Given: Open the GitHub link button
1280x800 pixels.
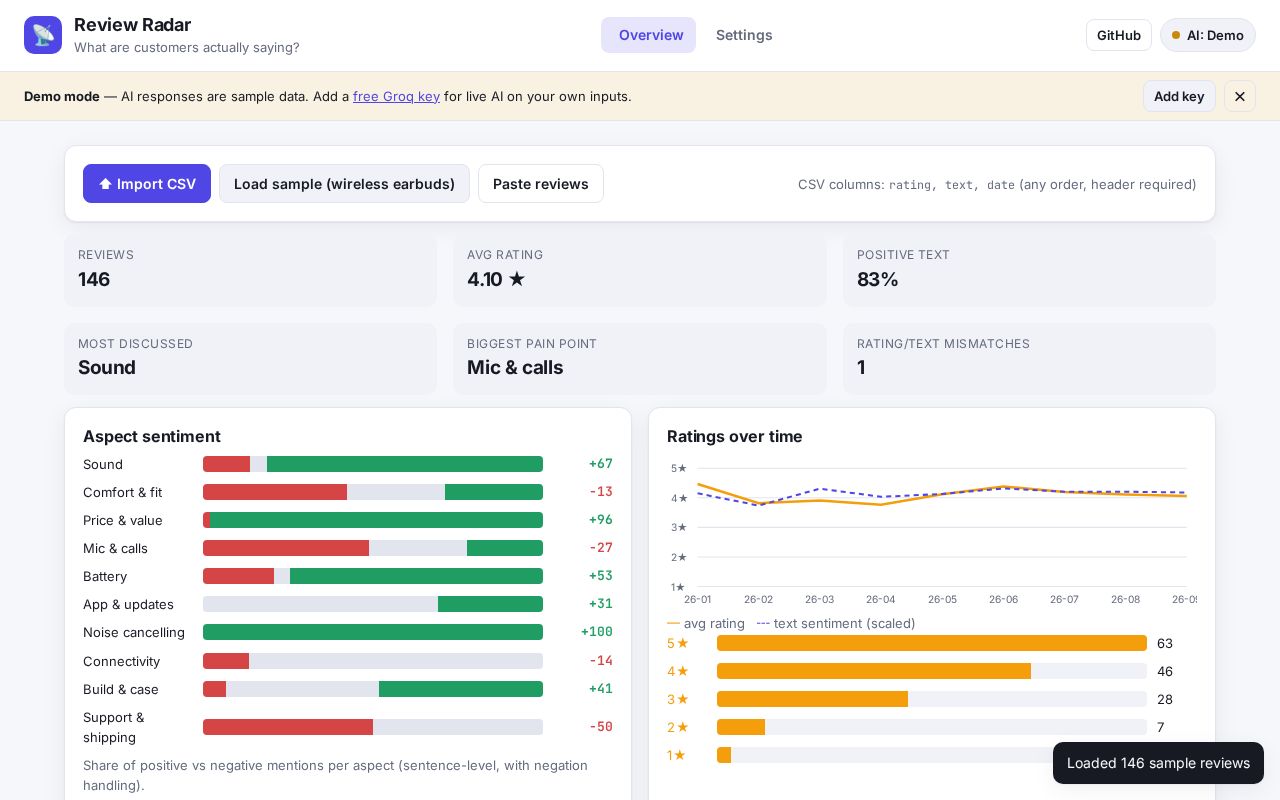Looking at the screenshot, I should 1119,35.
